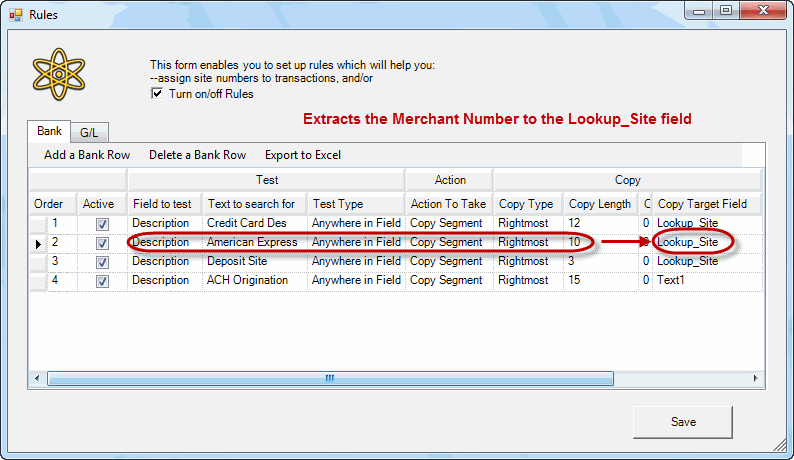Toggle the Turn on/off Rules checkbox
Screen dimensions: 794x460
(x=157, y=94)
